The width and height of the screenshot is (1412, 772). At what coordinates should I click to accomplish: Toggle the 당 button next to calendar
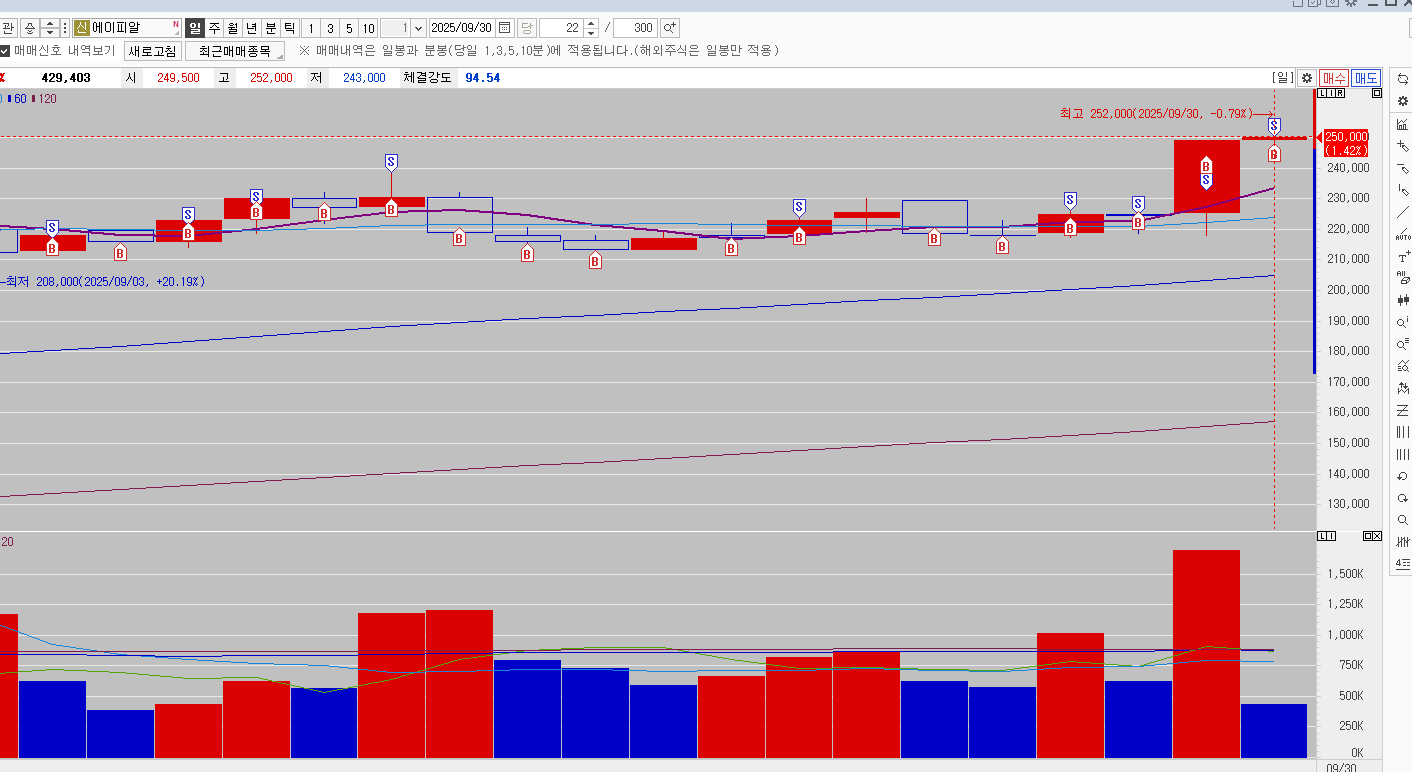527,28
